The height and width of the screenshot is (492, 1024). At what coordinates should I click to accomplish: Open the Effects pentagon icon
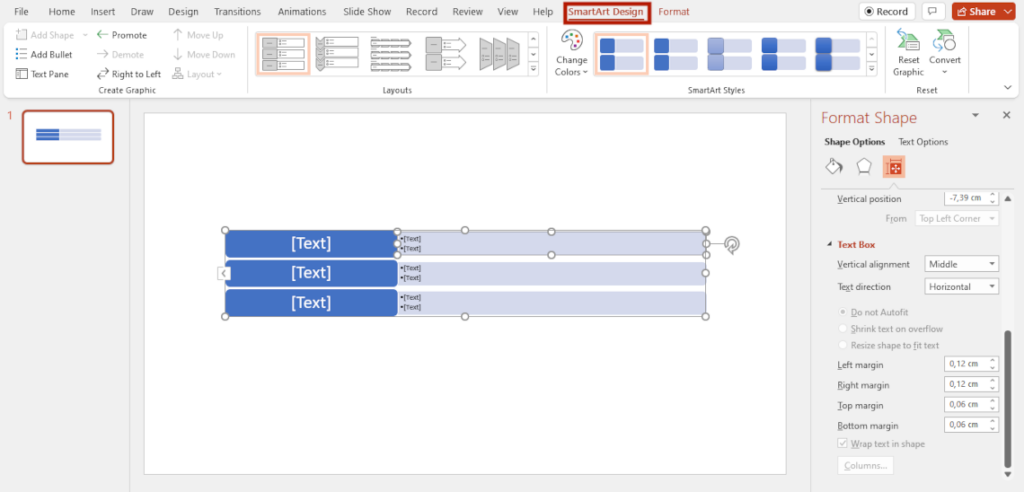pos(864,167)
